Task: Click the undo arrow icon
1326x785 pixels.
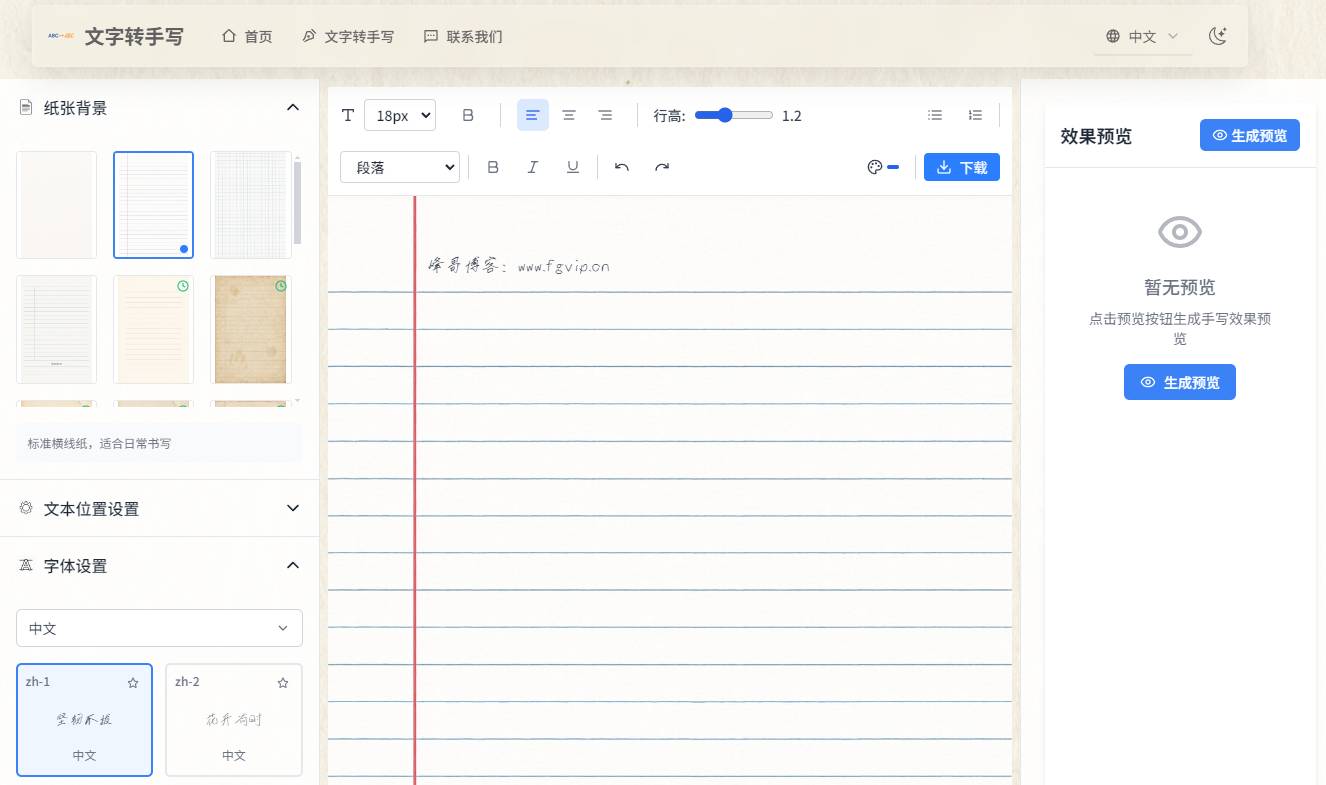Action: 622,167
